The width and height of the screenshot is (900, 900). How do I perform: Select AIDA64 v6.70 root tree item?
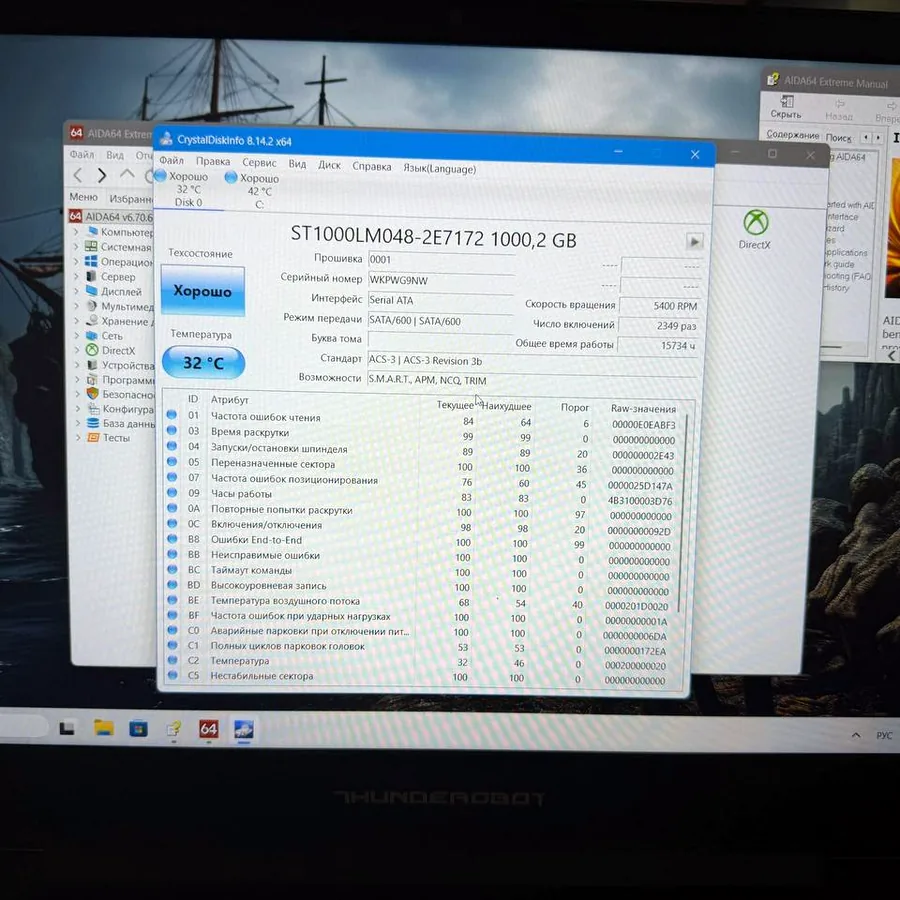[x=111, y=217]
